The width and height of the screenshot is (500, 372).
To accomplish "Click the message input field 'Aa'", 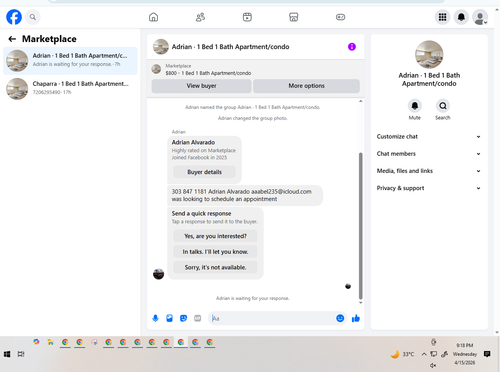I will [272, 318].
